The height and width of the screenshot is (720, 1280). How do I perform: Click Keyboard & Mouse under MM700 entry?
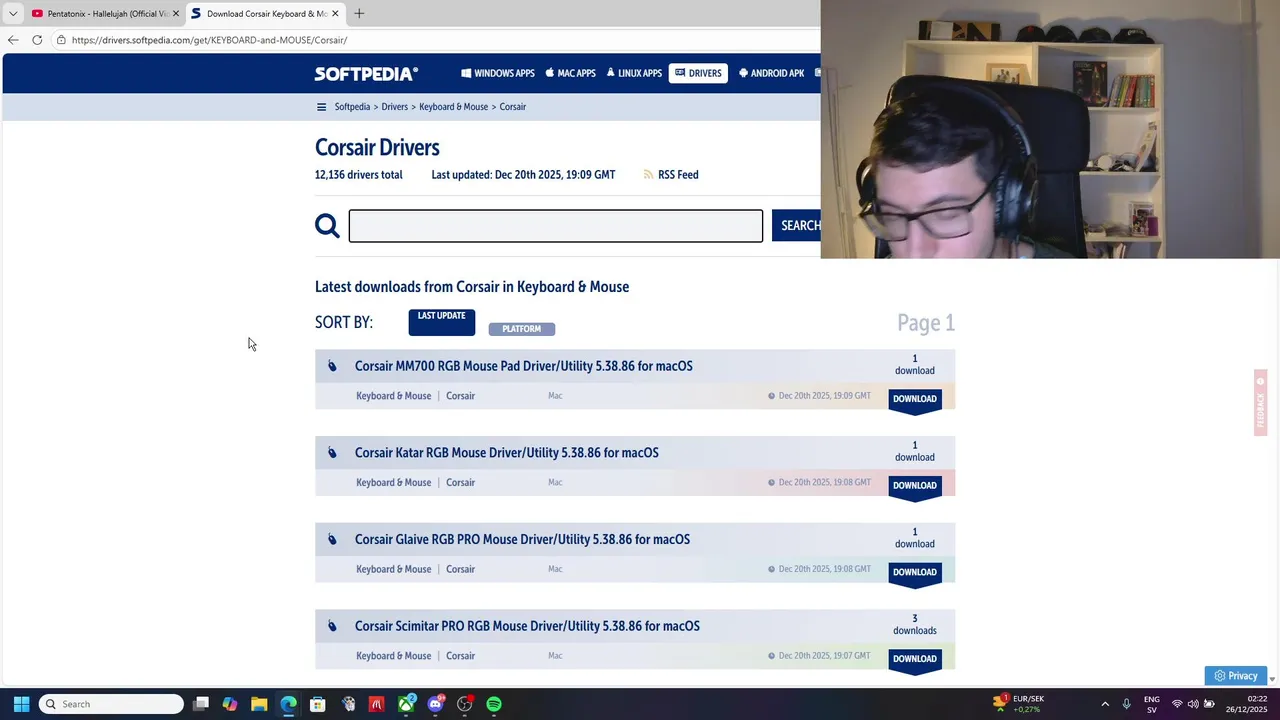click(x=393, y=396)
